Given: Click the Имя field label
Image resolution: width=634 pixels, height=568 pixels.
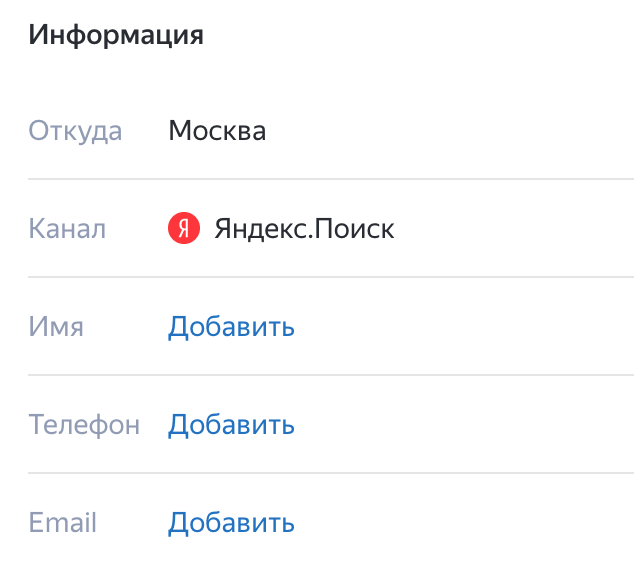Looking at the screenshot, I should 56,327.
